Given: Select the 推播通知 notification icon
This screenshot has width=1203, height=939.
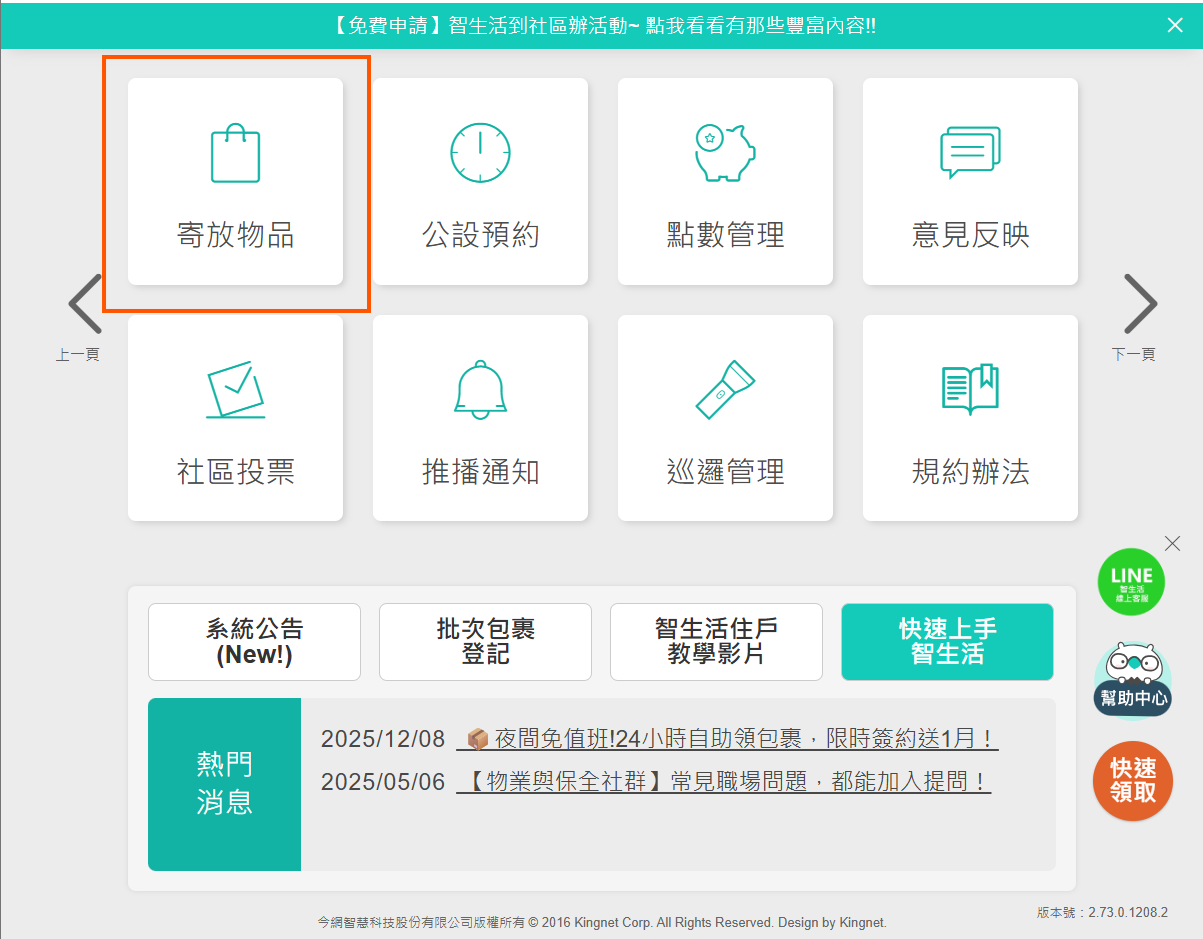Looking at the screenshot, I should coord(480,418).
